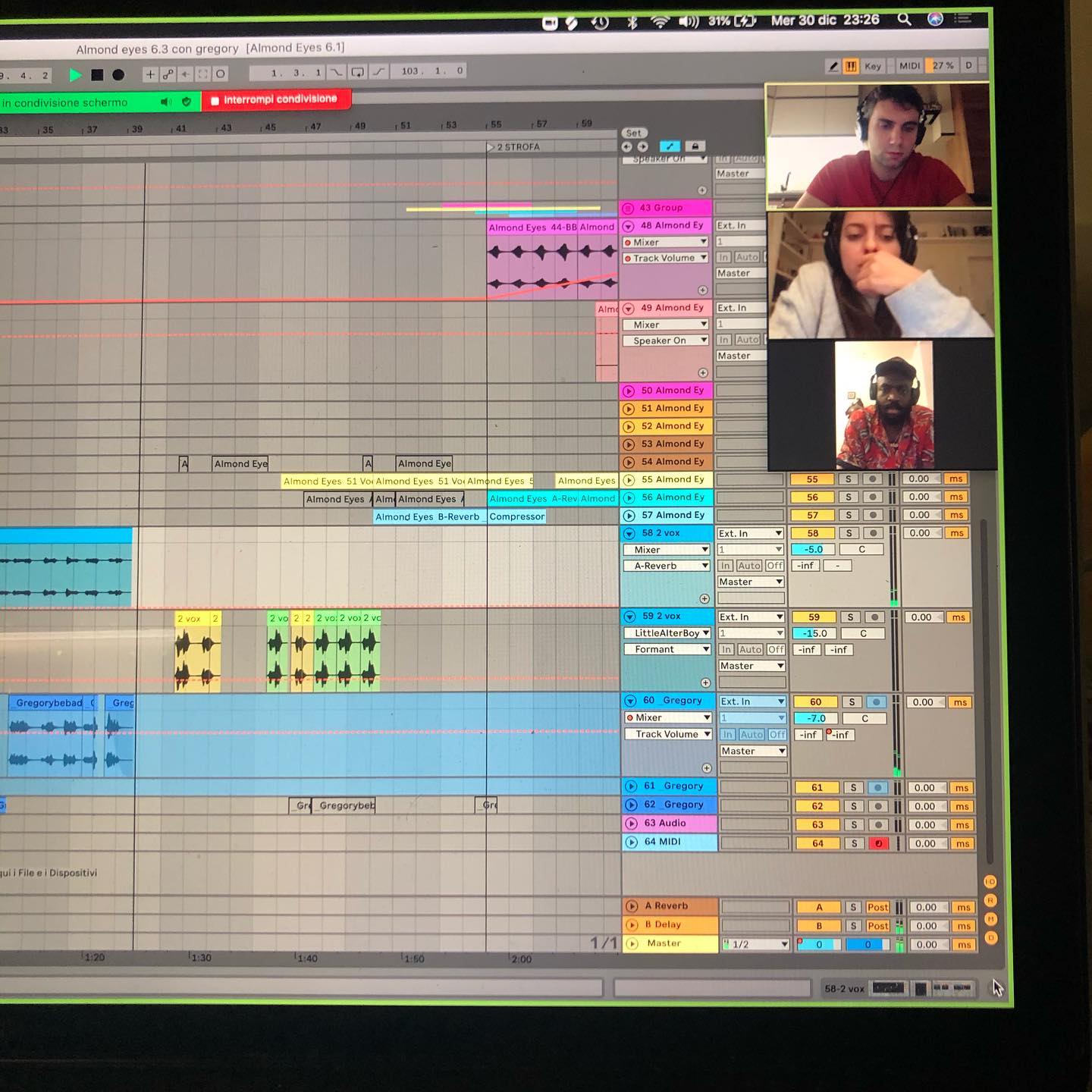The height and width of the screenshot is (1092, 1092).
Task: Toggle the MIDI map mode switch
Action: click(x=909, y=66)
